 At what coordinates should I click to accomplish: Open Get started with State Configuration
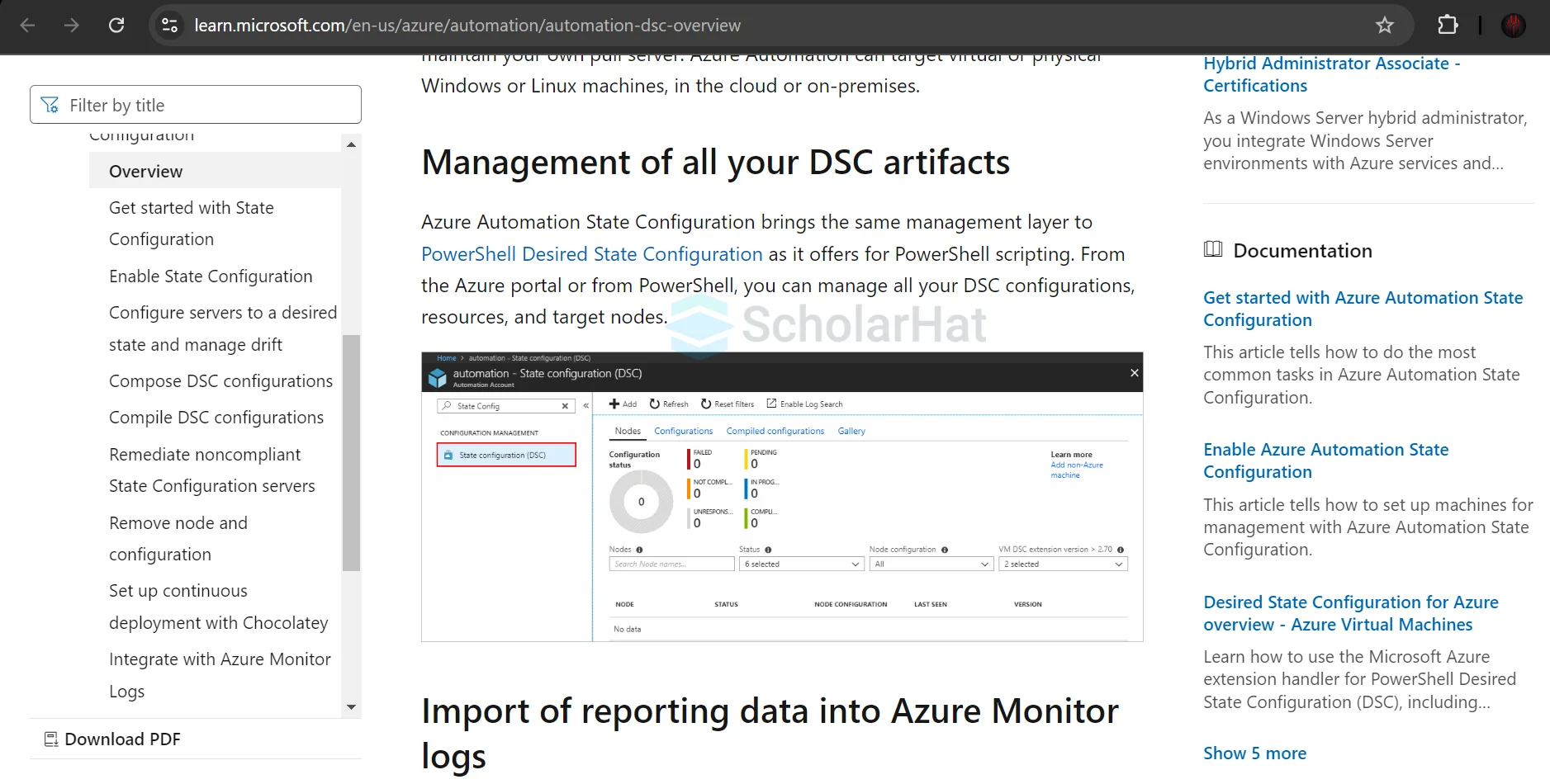192,224
